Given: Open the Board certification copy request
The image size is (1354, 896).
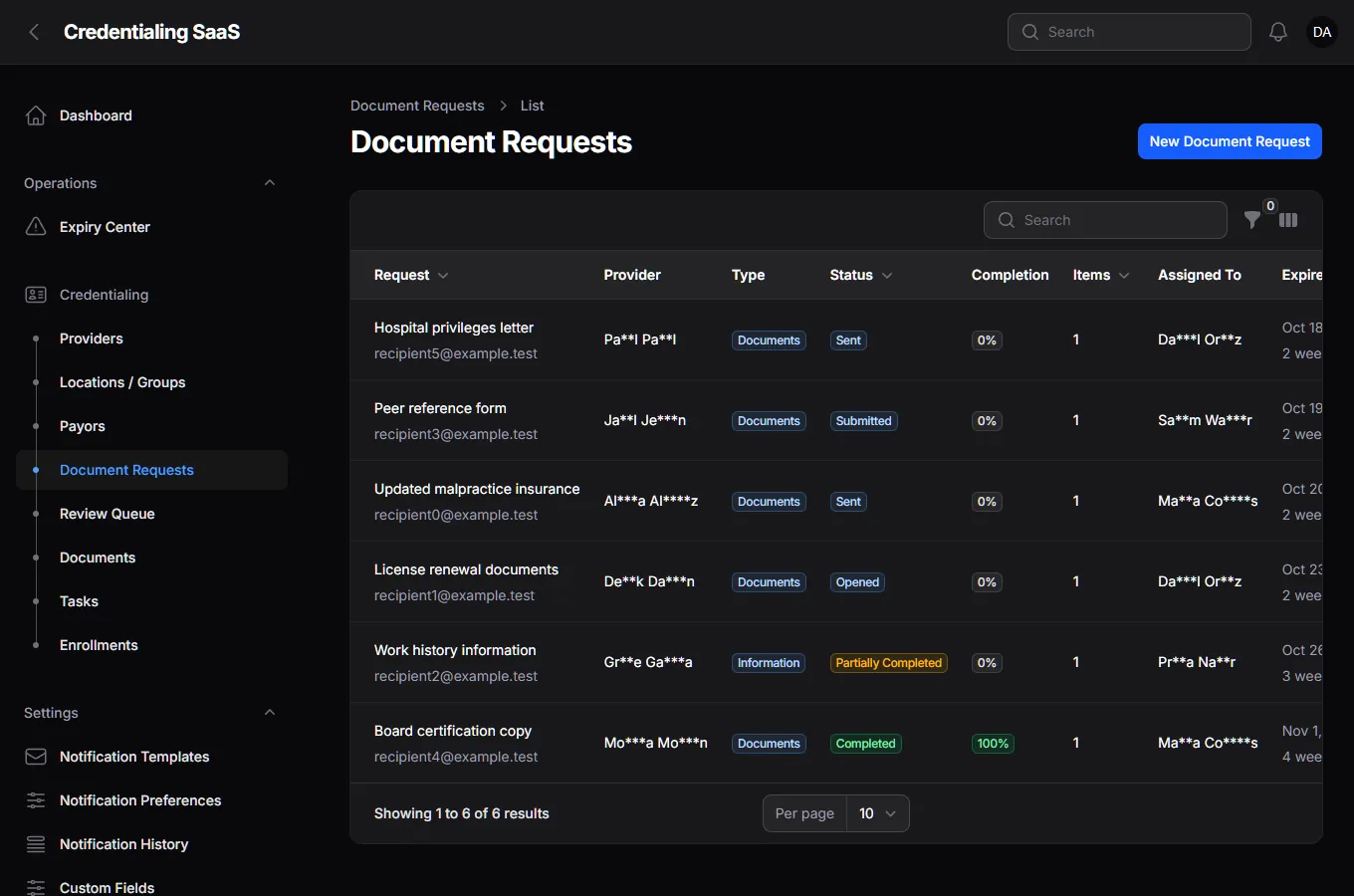Looking at the screenshot, I should [453, 731].
